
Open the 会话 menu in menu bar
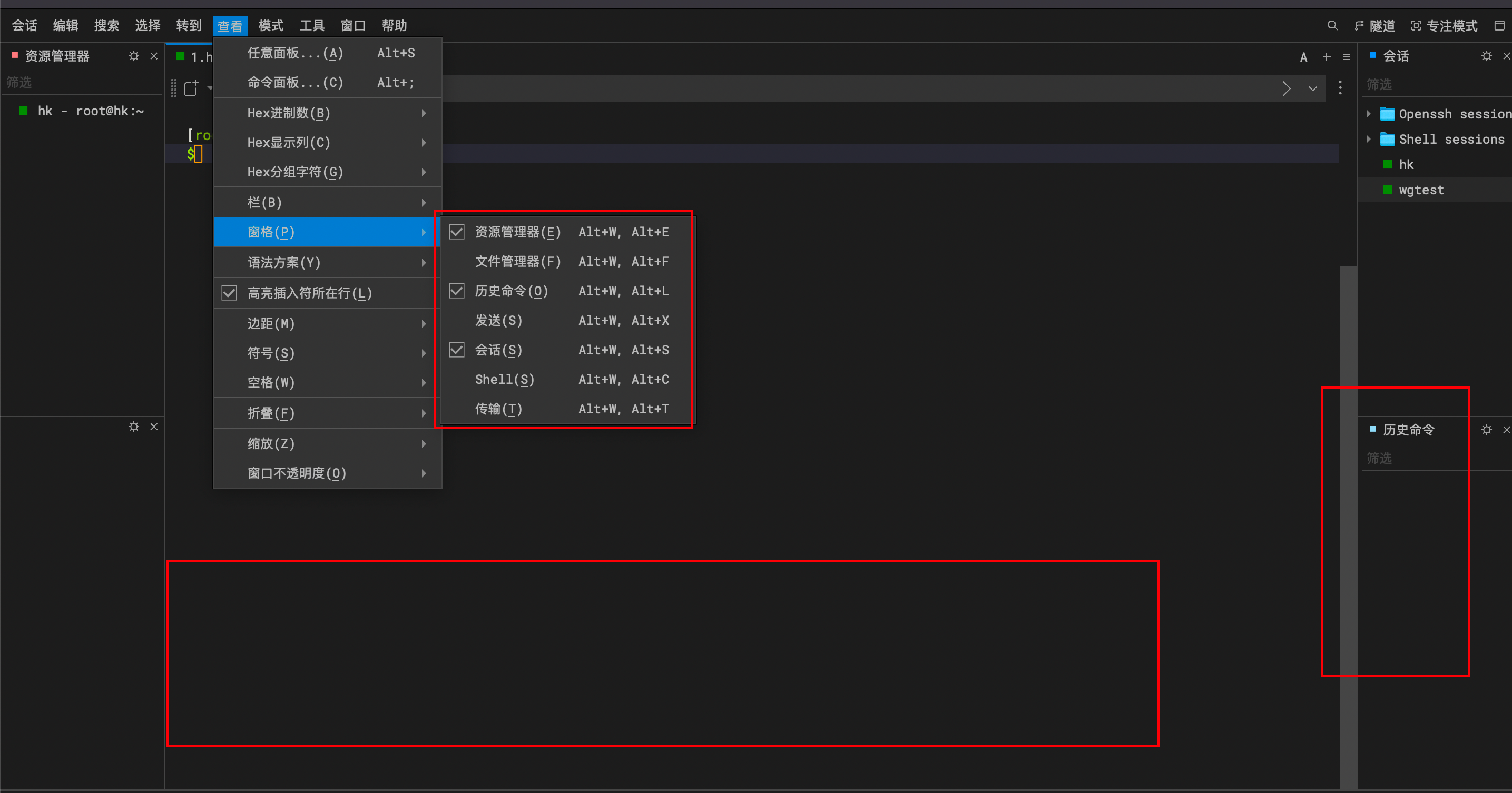(x=25, y=26)
